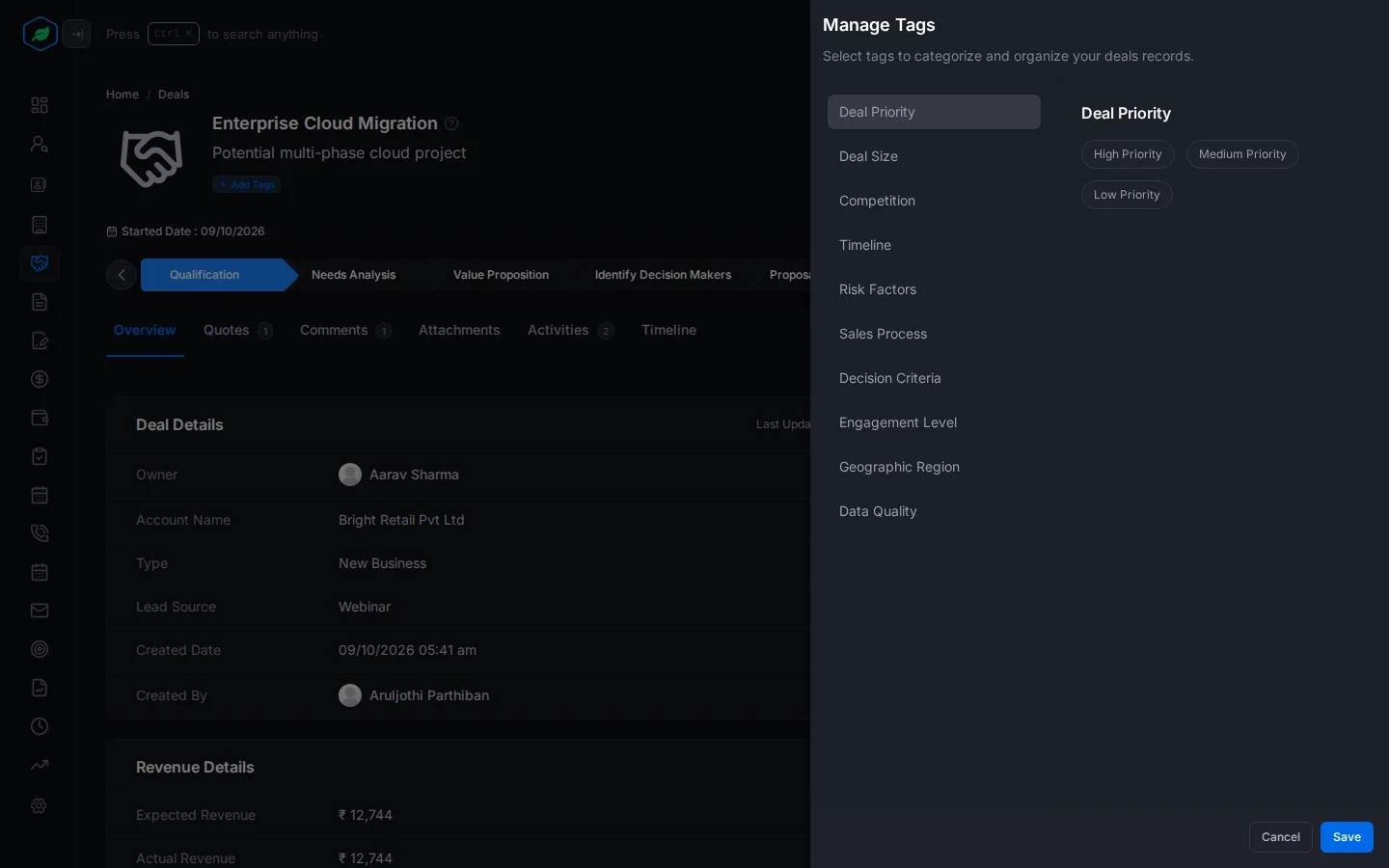Select the Sales Process tag category
Image resolution: width=1389 pixels, height=868 pixels.
pos(934,334)
